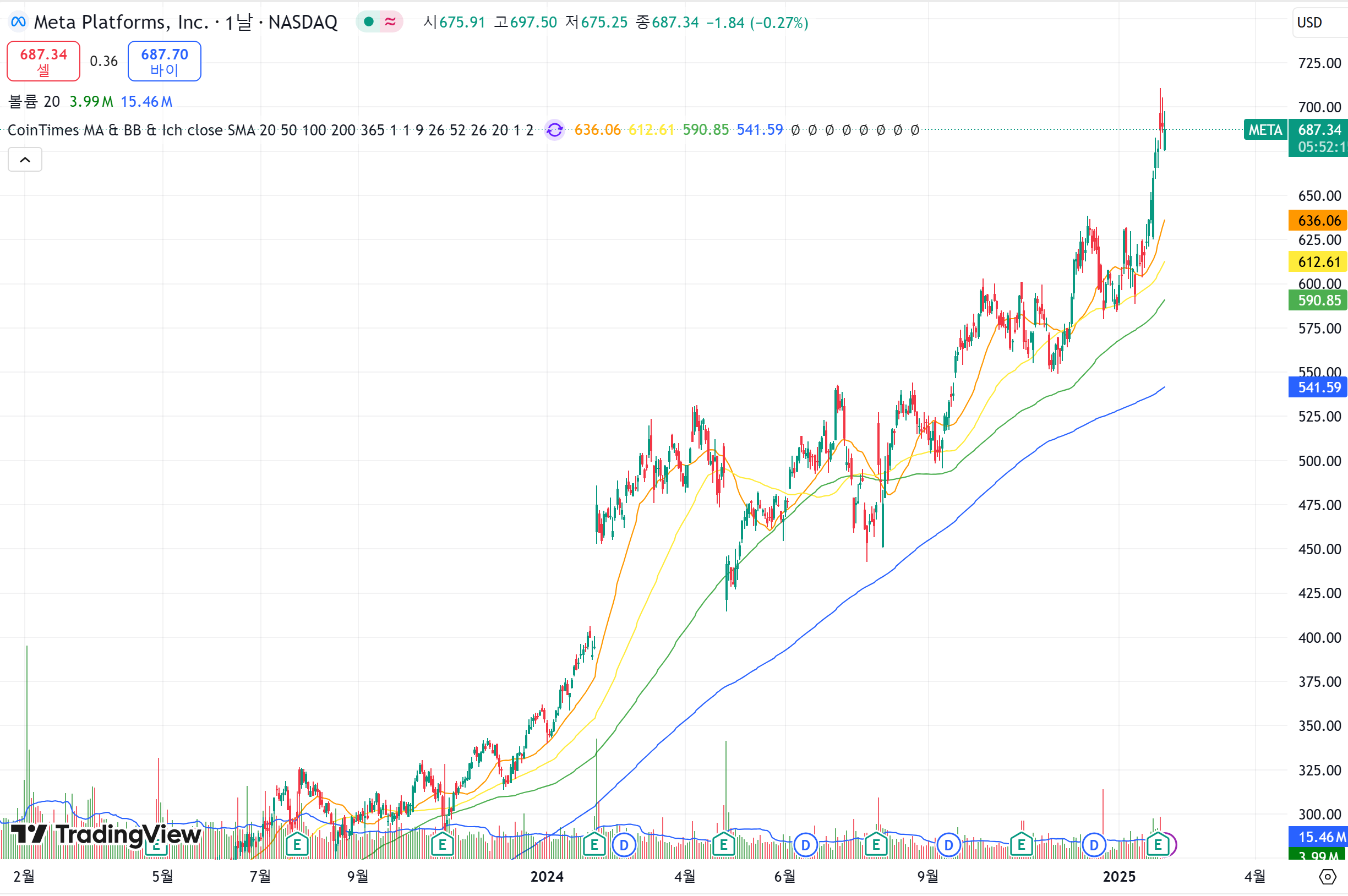Select the 볼륨 20 volume indicator legend
The image size is (1348, 896).
point(34,102)
